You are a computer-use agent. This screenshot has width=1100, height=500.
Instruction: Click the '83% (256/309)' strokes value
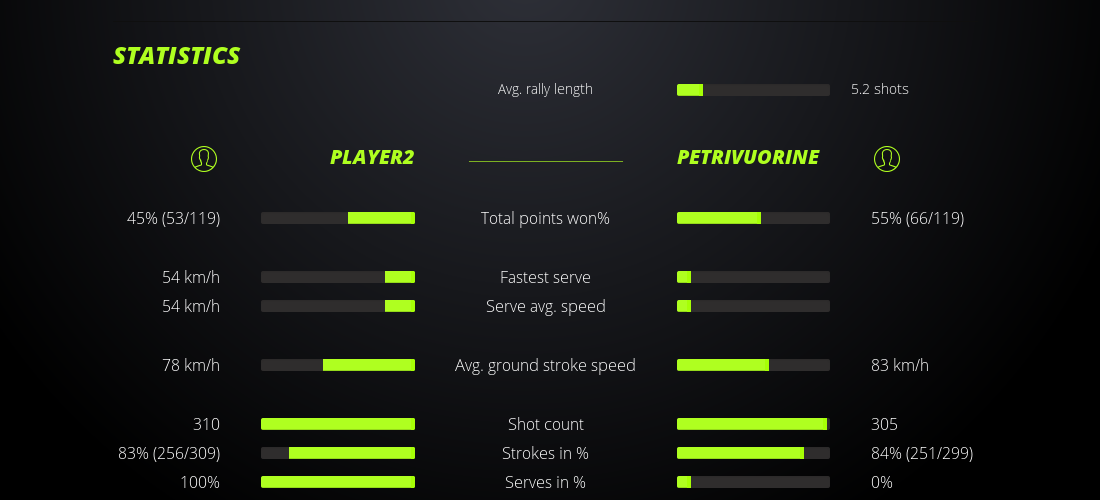[169, 453]
